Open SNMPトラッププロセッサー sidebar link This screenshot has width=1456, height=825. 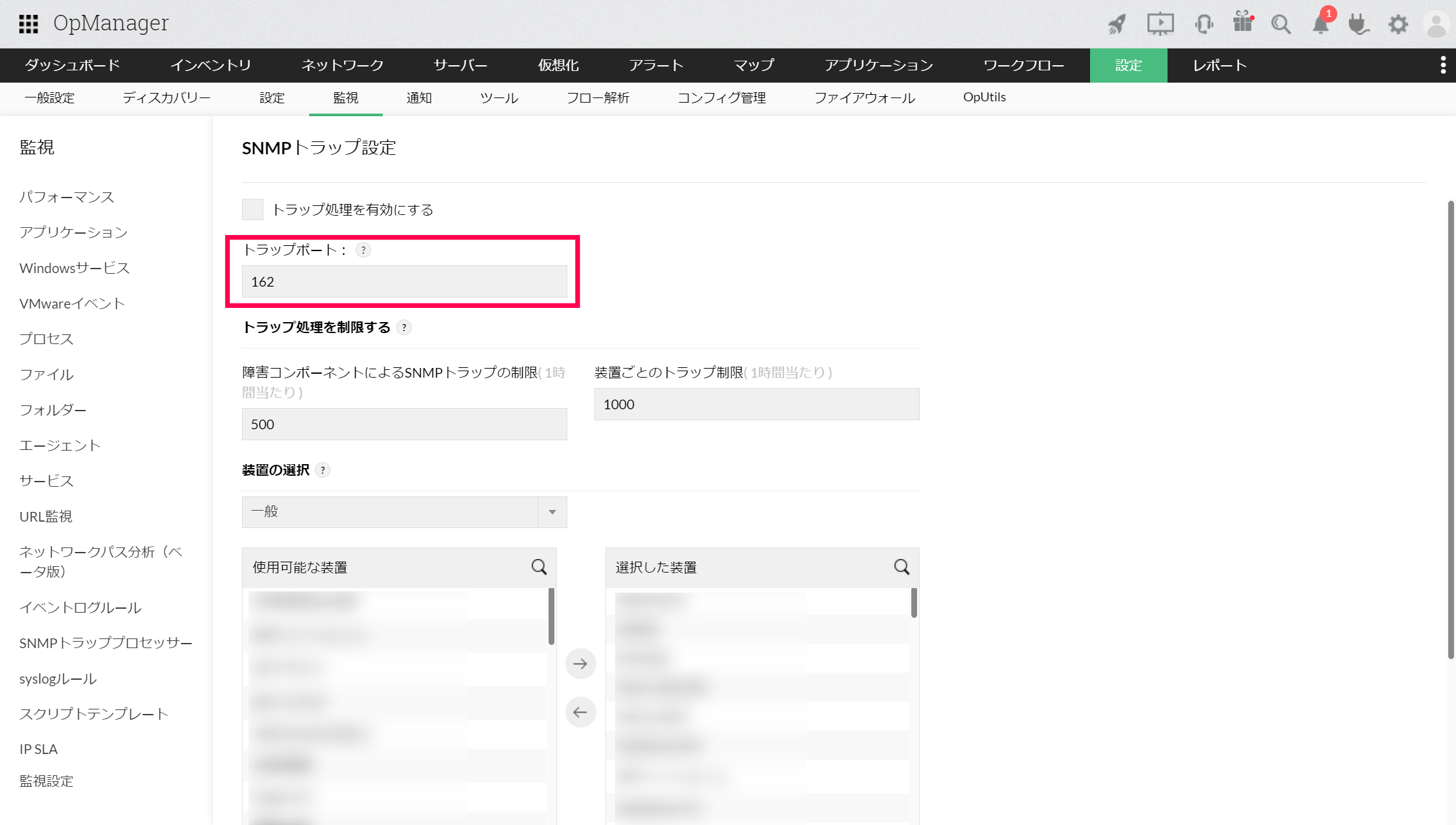click(x=106, y=643)
